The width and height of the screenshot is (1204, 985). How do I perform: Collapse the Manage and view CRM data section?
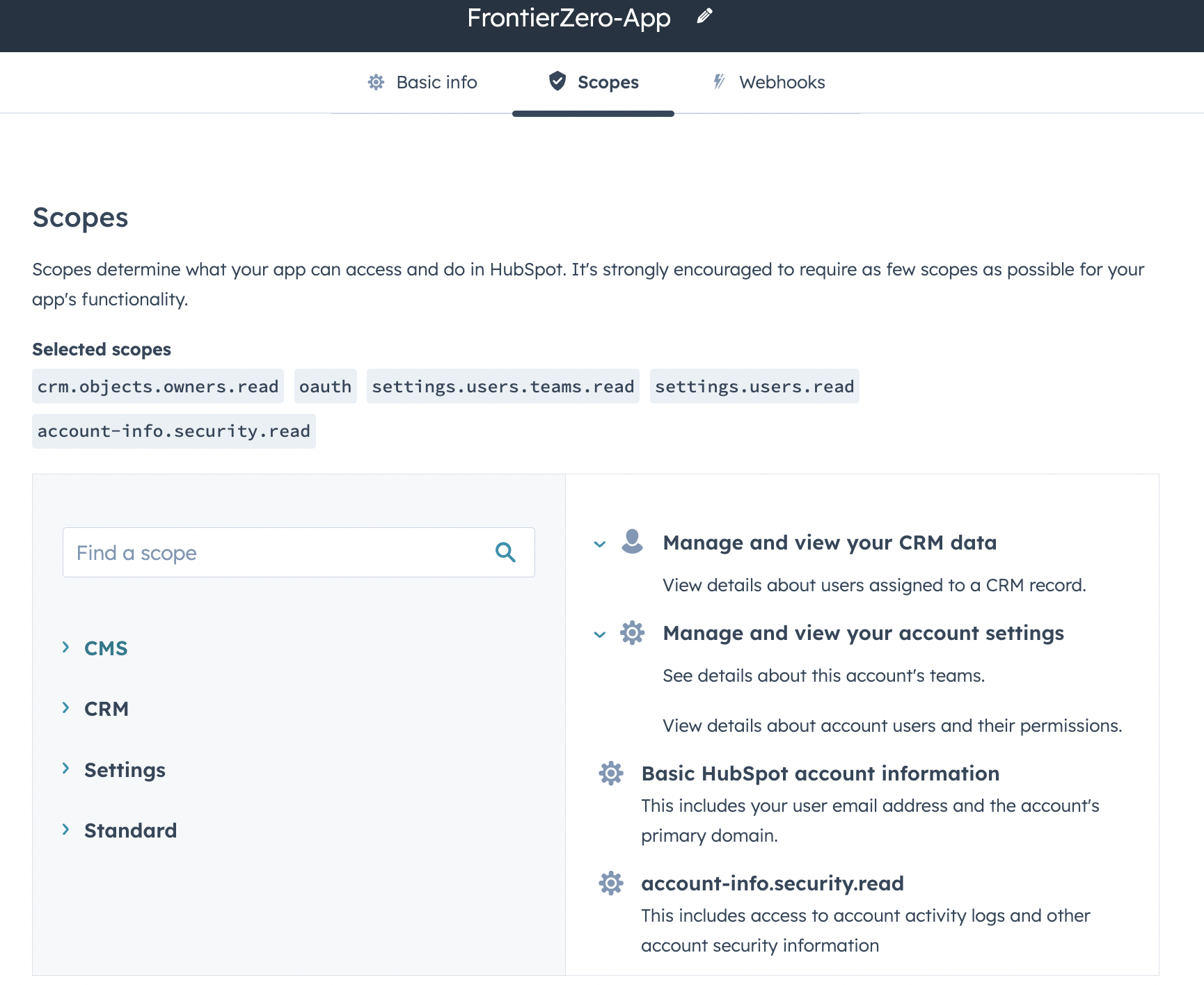(x=600, y=544)
